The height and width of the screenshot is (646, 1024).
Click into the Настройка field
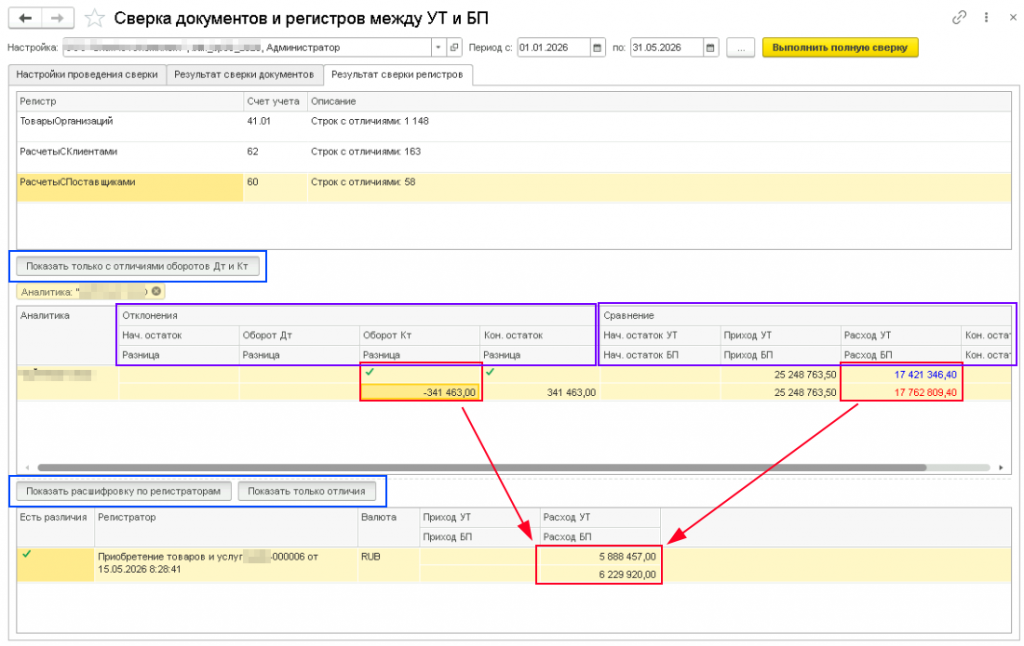click(247, 48)
